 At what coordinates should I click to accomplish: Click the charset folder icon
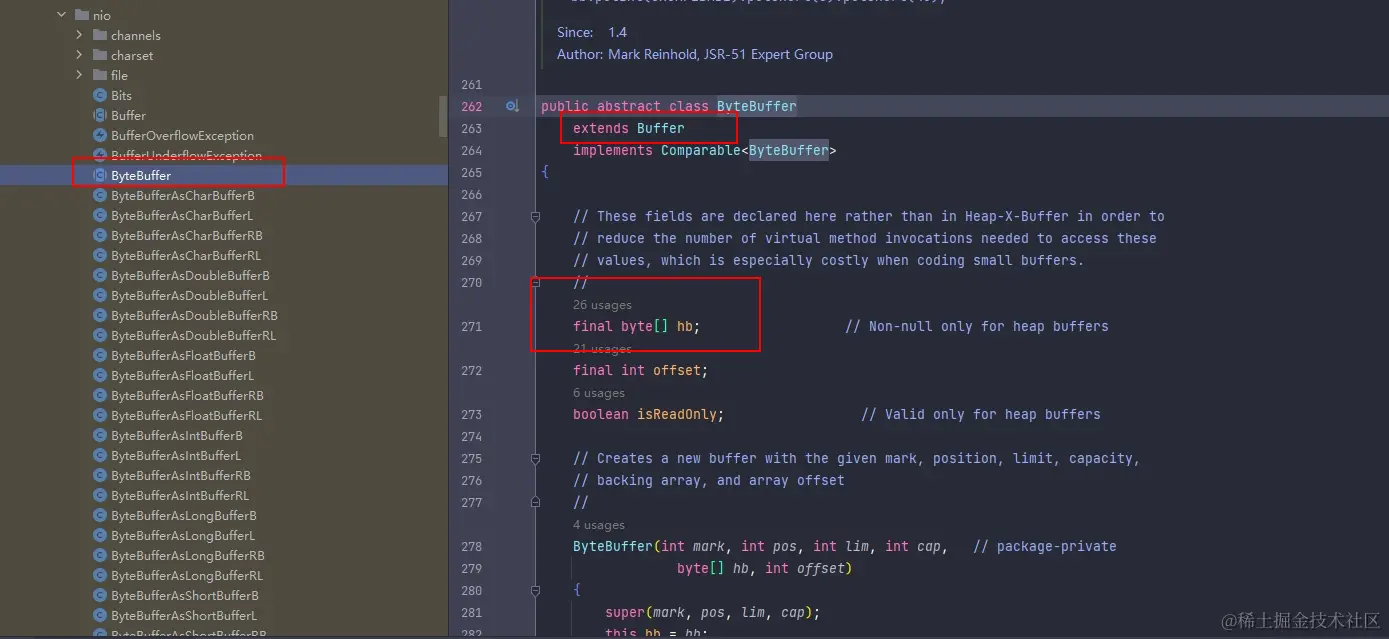click(100, 55)
